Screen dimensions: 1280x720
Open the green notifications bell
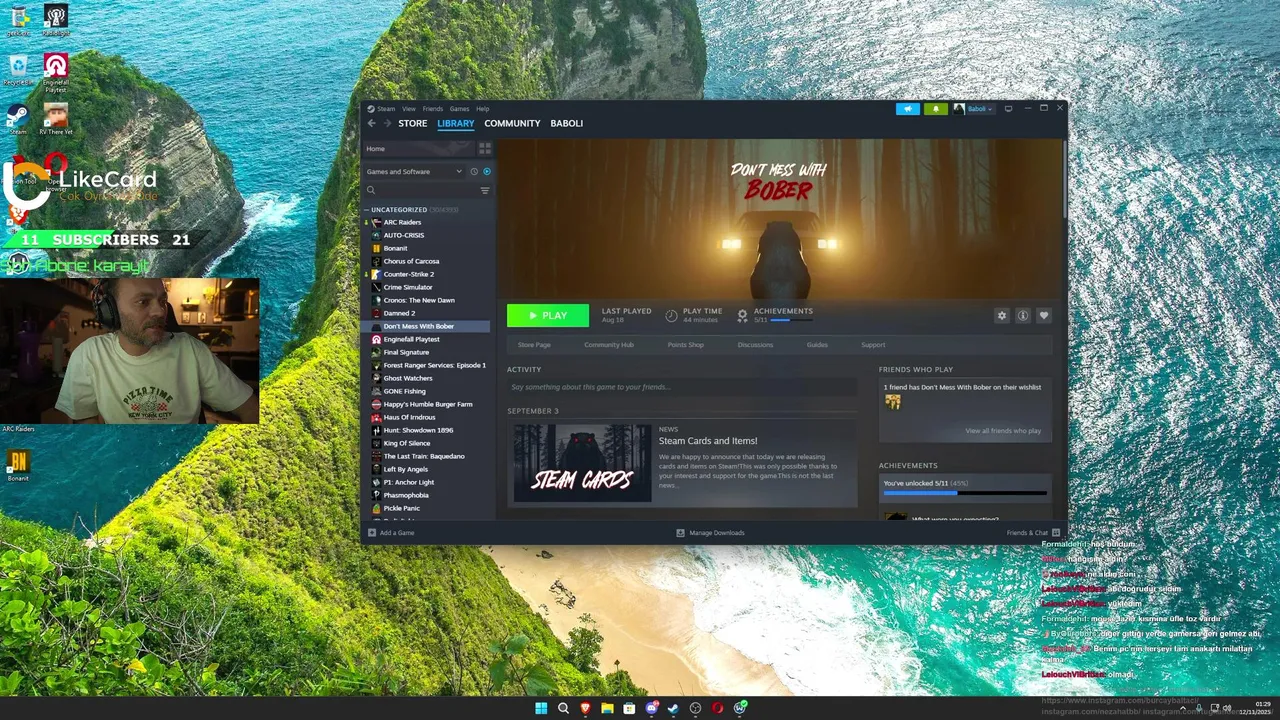[x=936, y=109]
